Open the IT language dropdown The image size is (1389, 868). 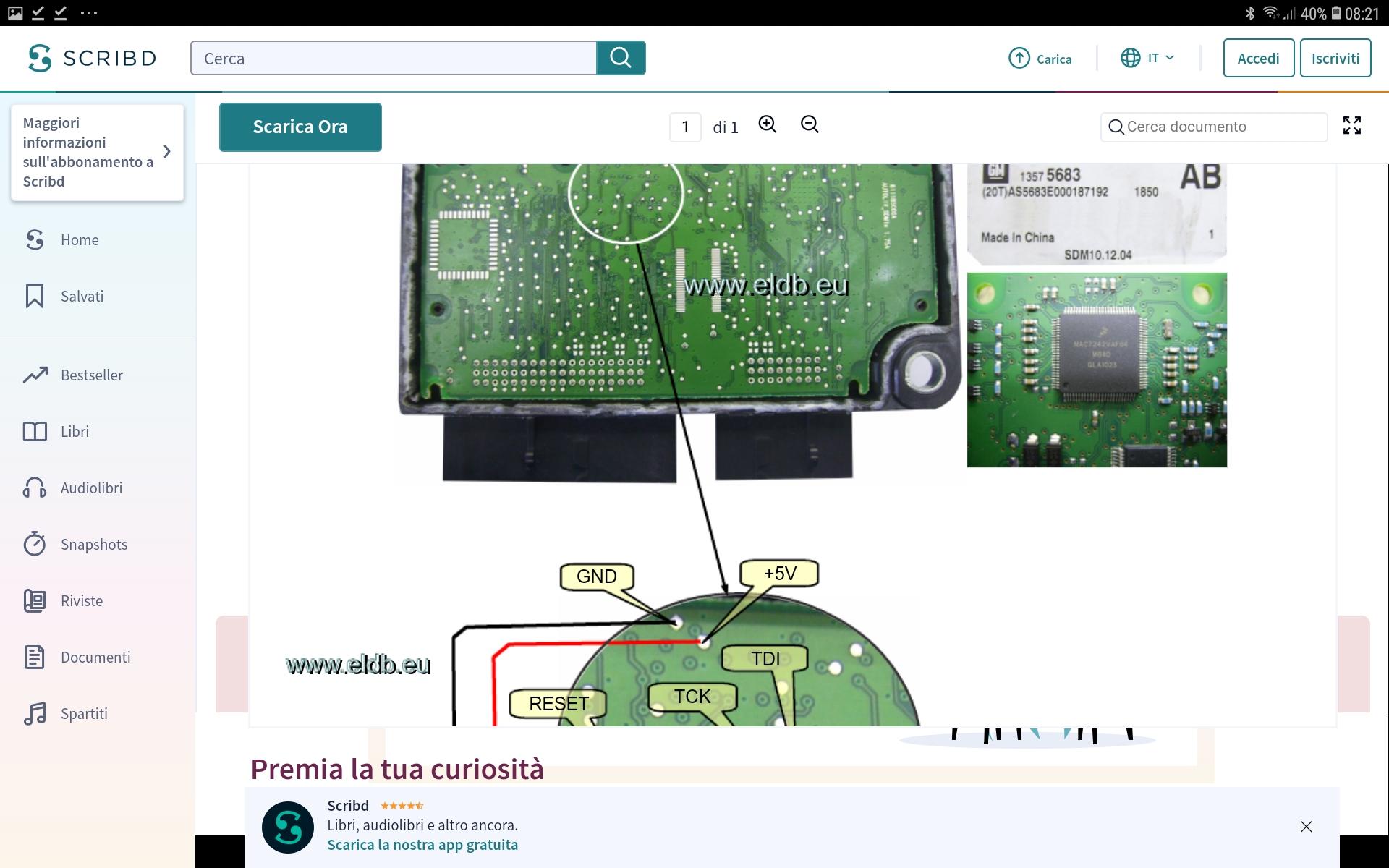coord(1161,58)
